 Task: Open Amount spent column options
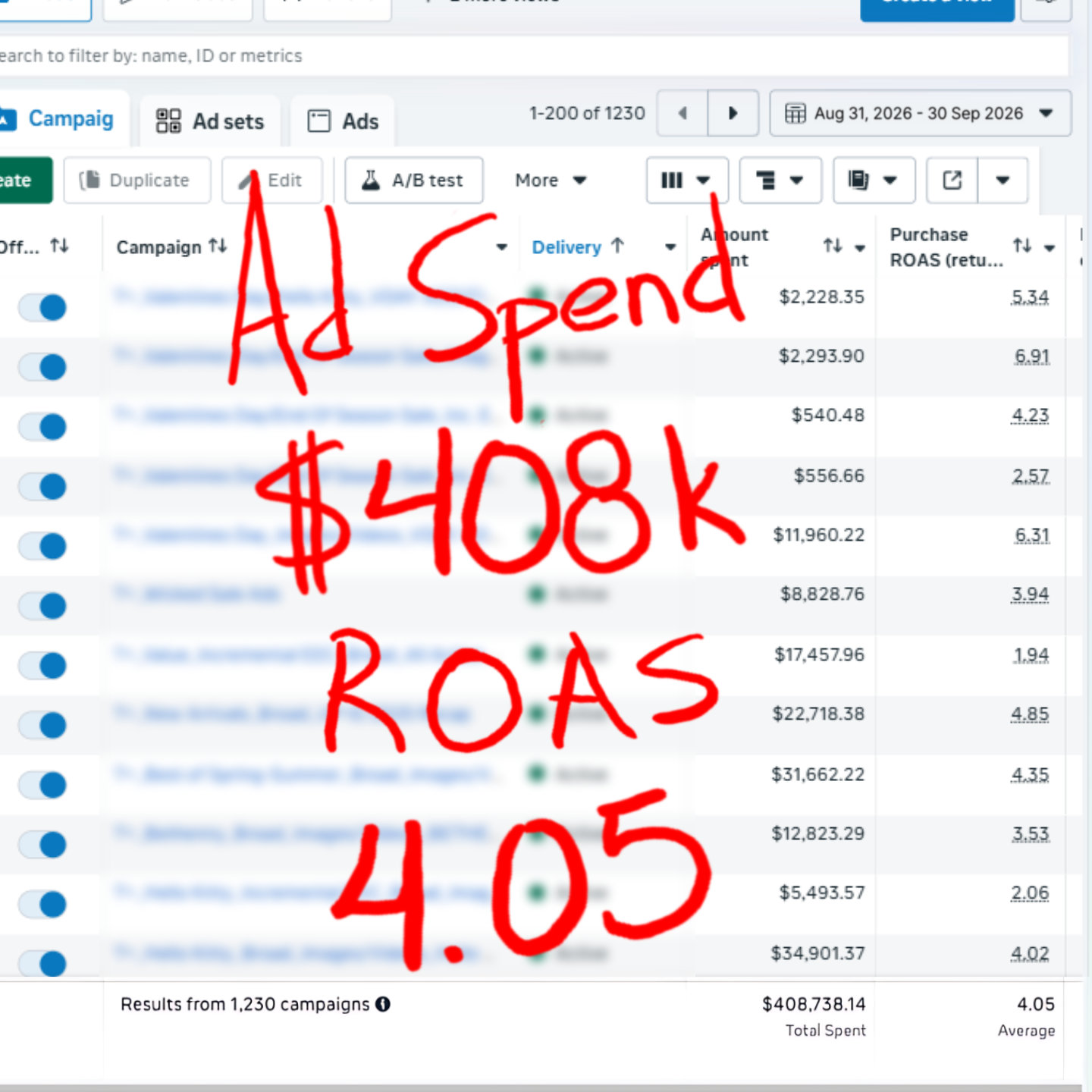(x=860, y=248)
